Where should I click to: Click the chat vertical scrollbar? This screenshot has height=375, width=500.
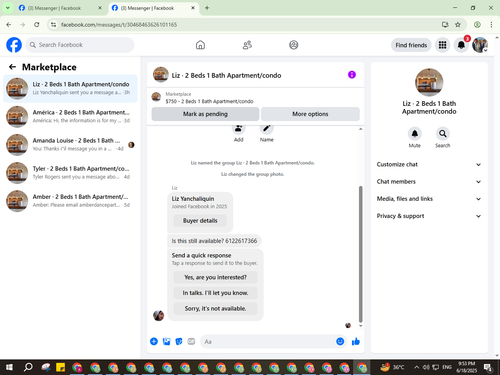[360, 253]
